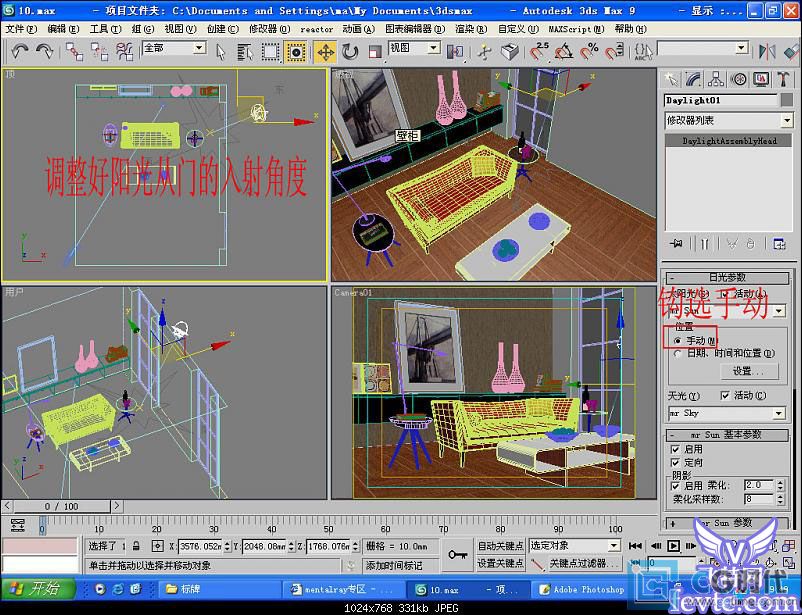The image size is (802, 615).
Task: Click the key icon for Set Keys
Action: pyautogui.click(x=457, y=555)
